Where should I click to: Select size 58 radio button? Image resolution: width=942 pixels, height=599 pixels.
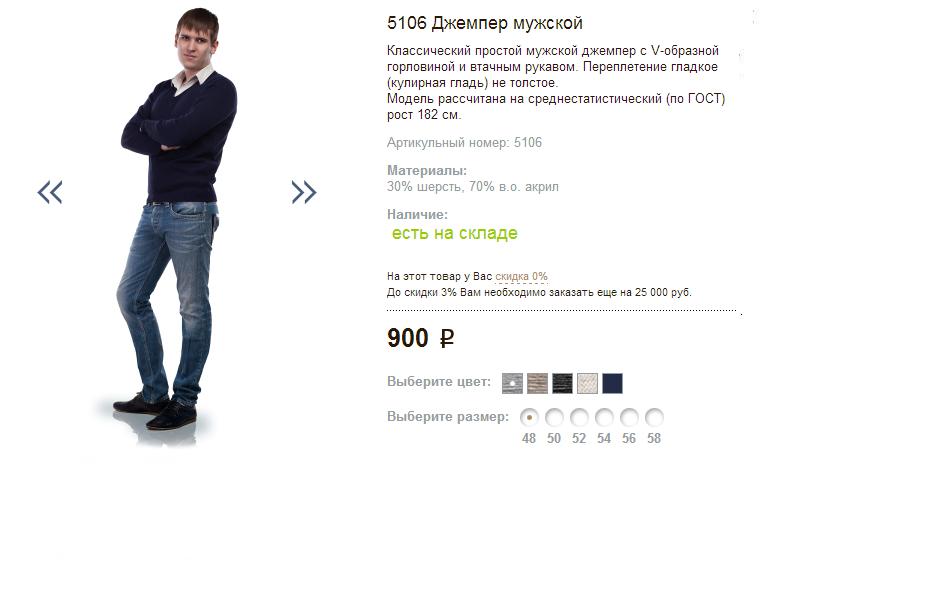tap(654, 417)
